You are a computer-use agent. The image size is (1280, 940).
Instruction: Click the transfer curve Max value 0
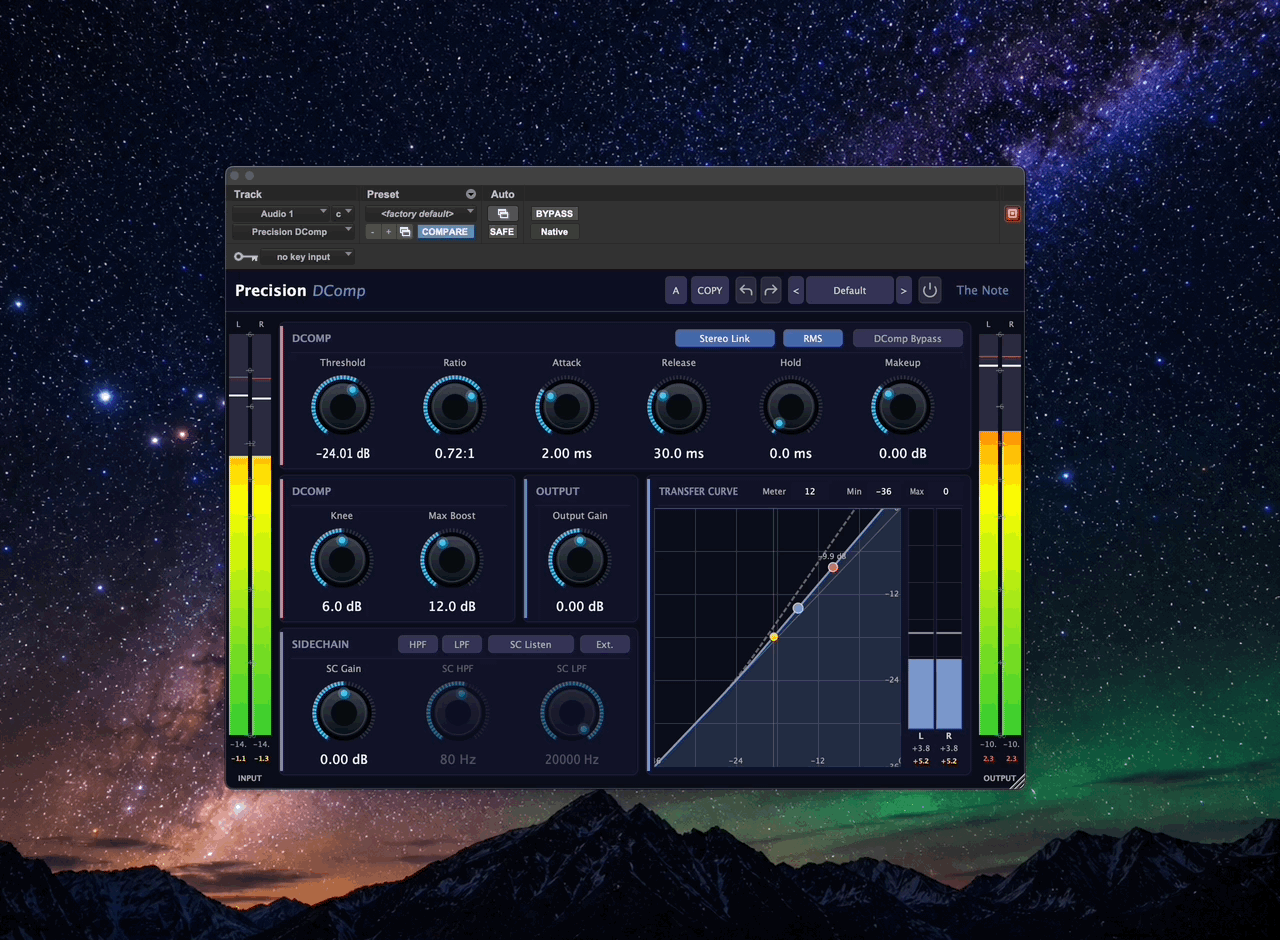(x=945, y=492)
